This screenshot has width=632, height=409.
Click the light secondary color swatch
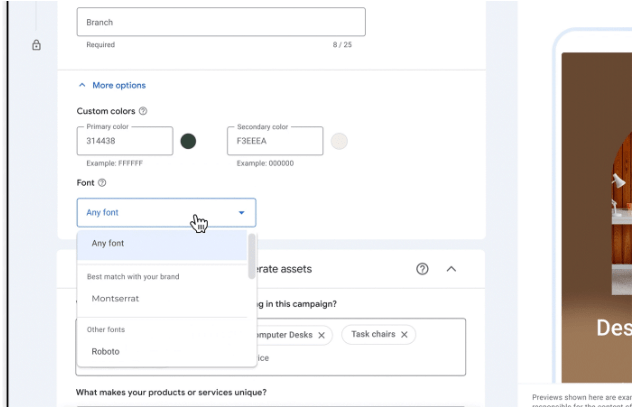click(339, 141)
